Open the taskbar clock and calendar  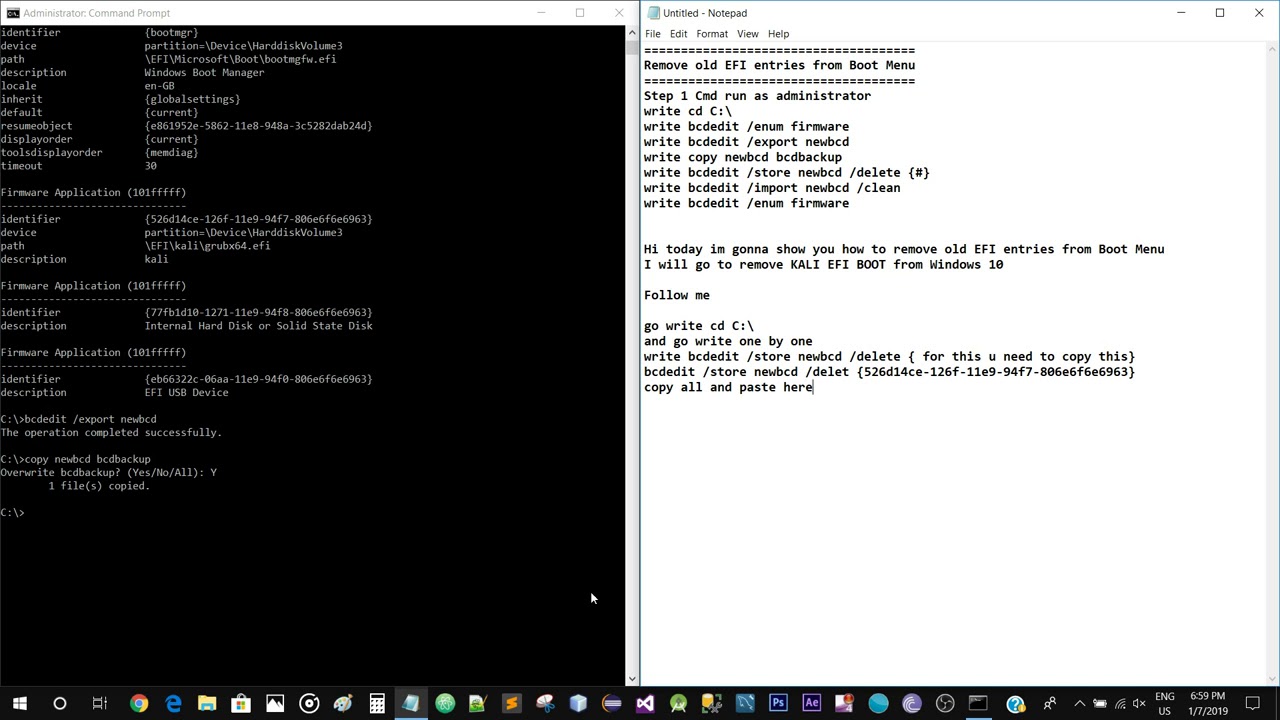pyautogui.click(x=1208, y=704)
